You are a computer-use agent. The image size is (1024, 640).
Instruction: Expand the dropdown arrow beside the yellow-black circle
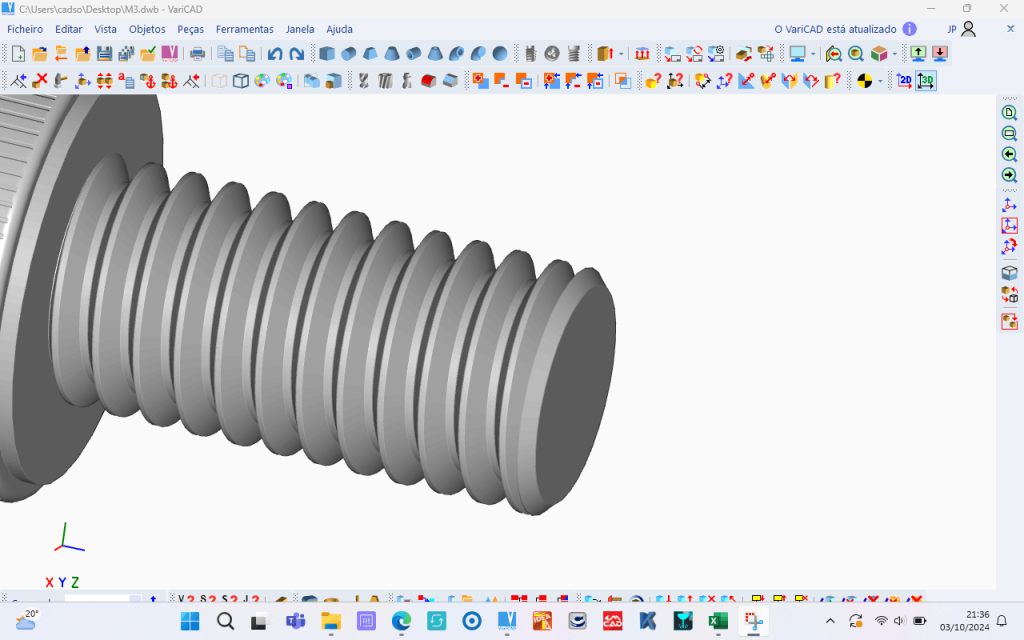pos(880,81)
